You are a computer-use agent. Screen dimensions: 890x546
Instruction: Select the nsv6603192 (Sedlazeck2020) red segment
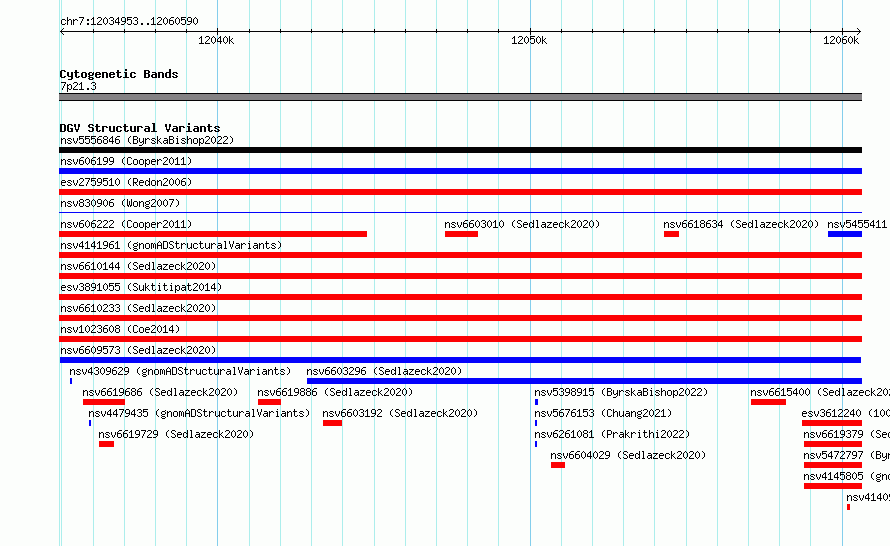tap(333, 423)
